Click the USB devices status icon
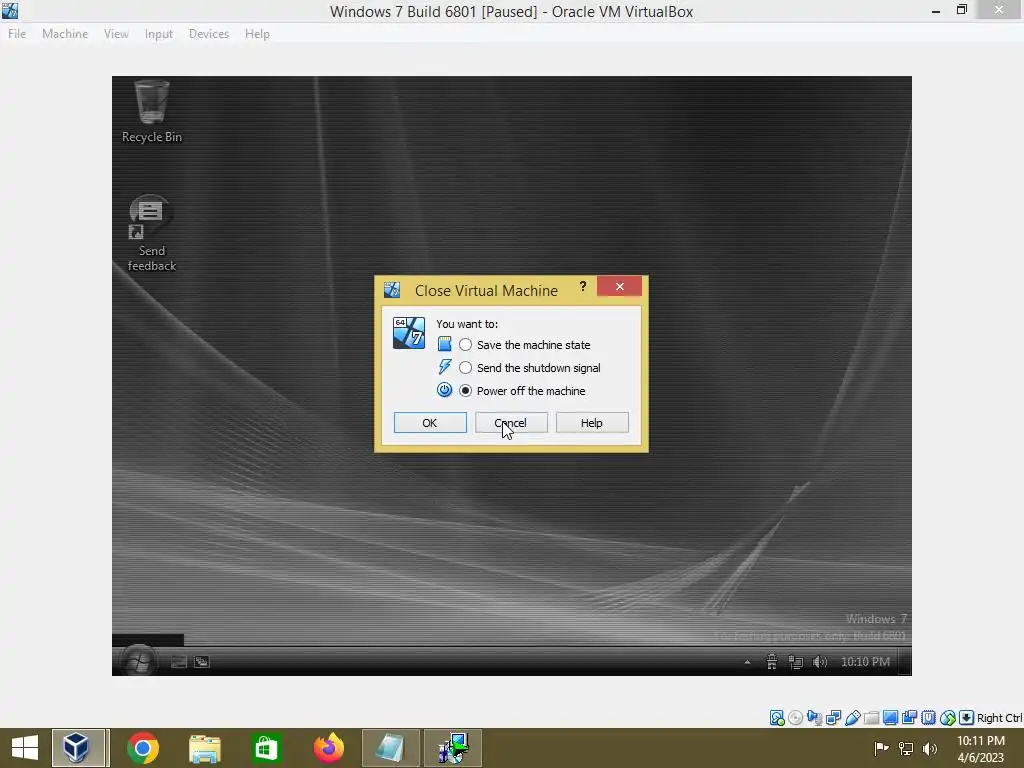Screen dimensions: 1024x768 (852, 718)
